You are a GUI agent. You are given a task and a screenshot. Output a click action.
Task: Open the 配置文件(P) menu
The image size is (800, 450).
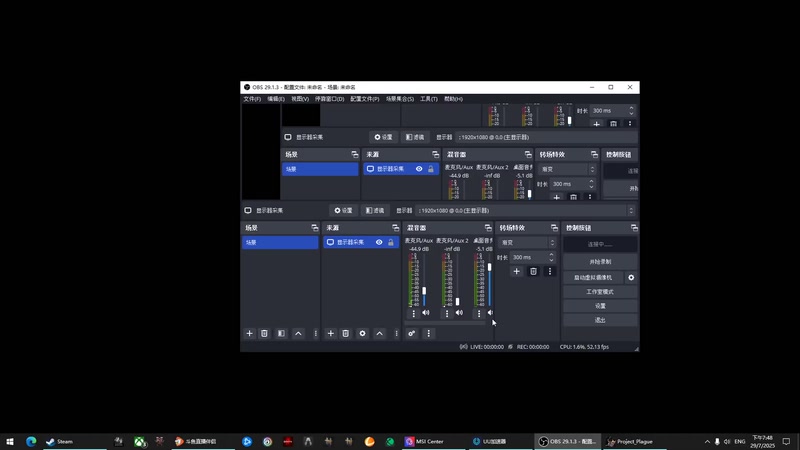[x=365, y=99]
